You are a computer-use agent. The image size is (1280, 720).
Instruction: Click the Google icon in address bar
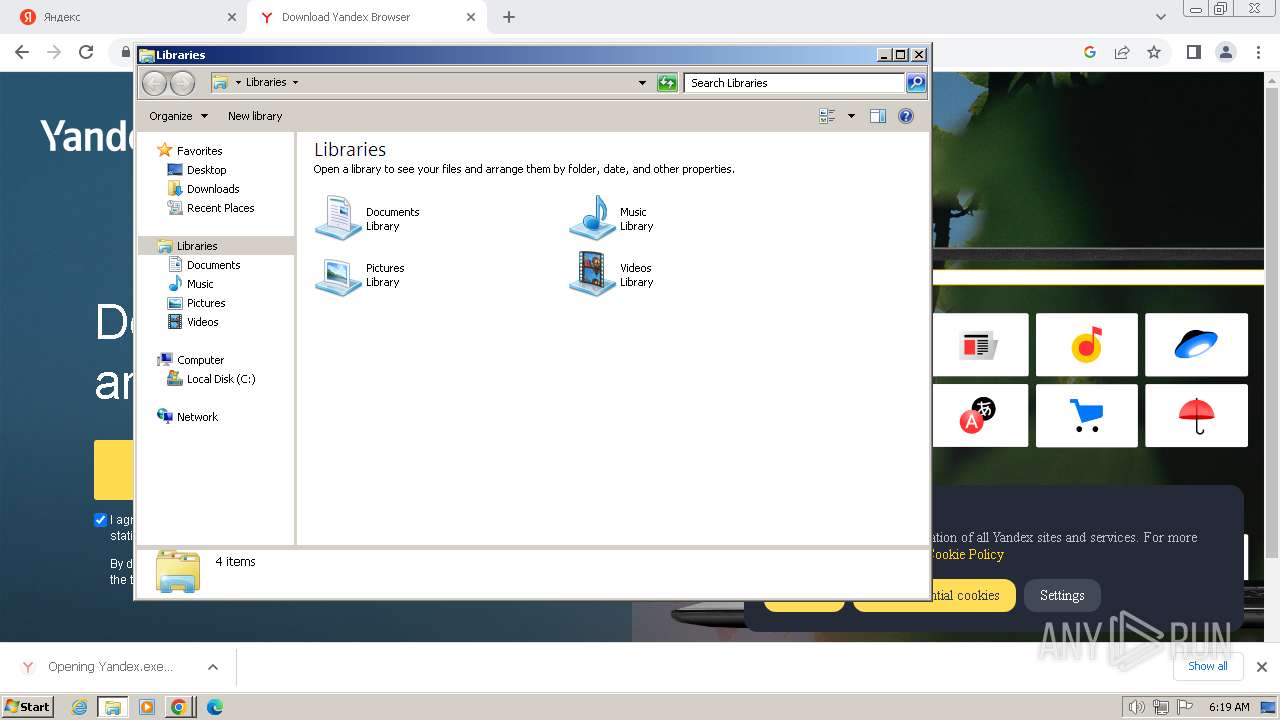1090,52
